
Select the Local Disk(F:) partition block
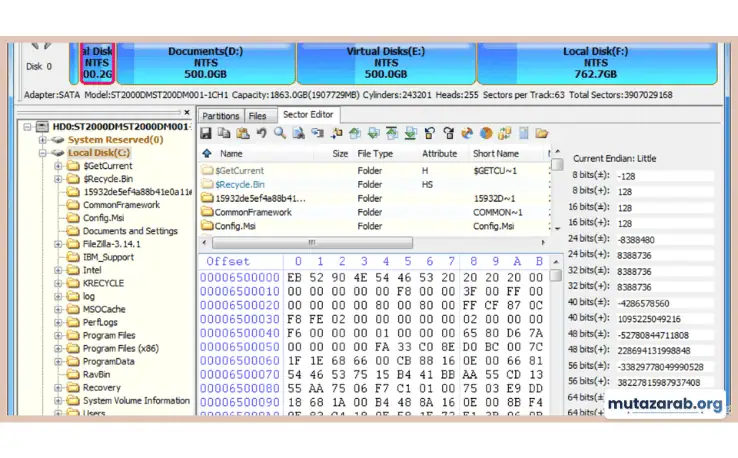597,63
